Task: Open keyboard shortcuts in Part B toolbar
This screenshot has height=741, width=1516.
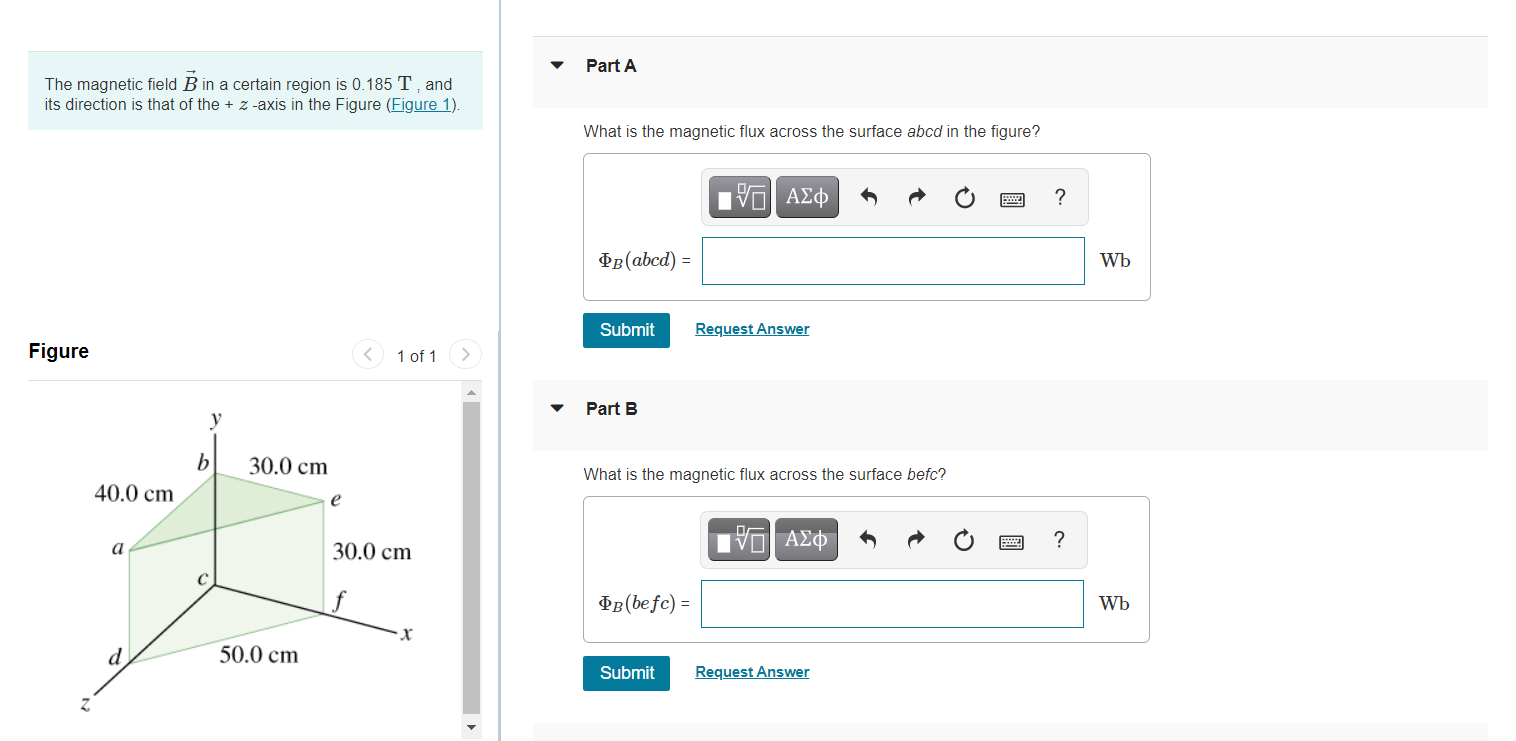Action: [1012, 542]
